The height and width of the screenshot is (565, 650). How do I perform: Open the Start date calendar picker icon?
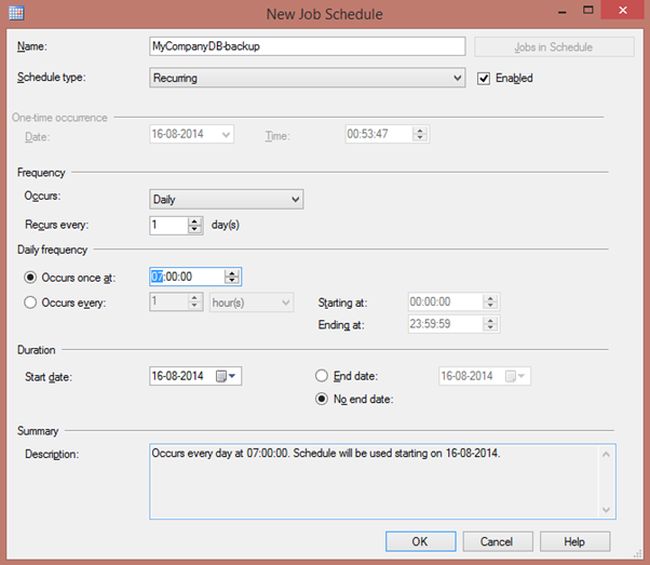221,376
